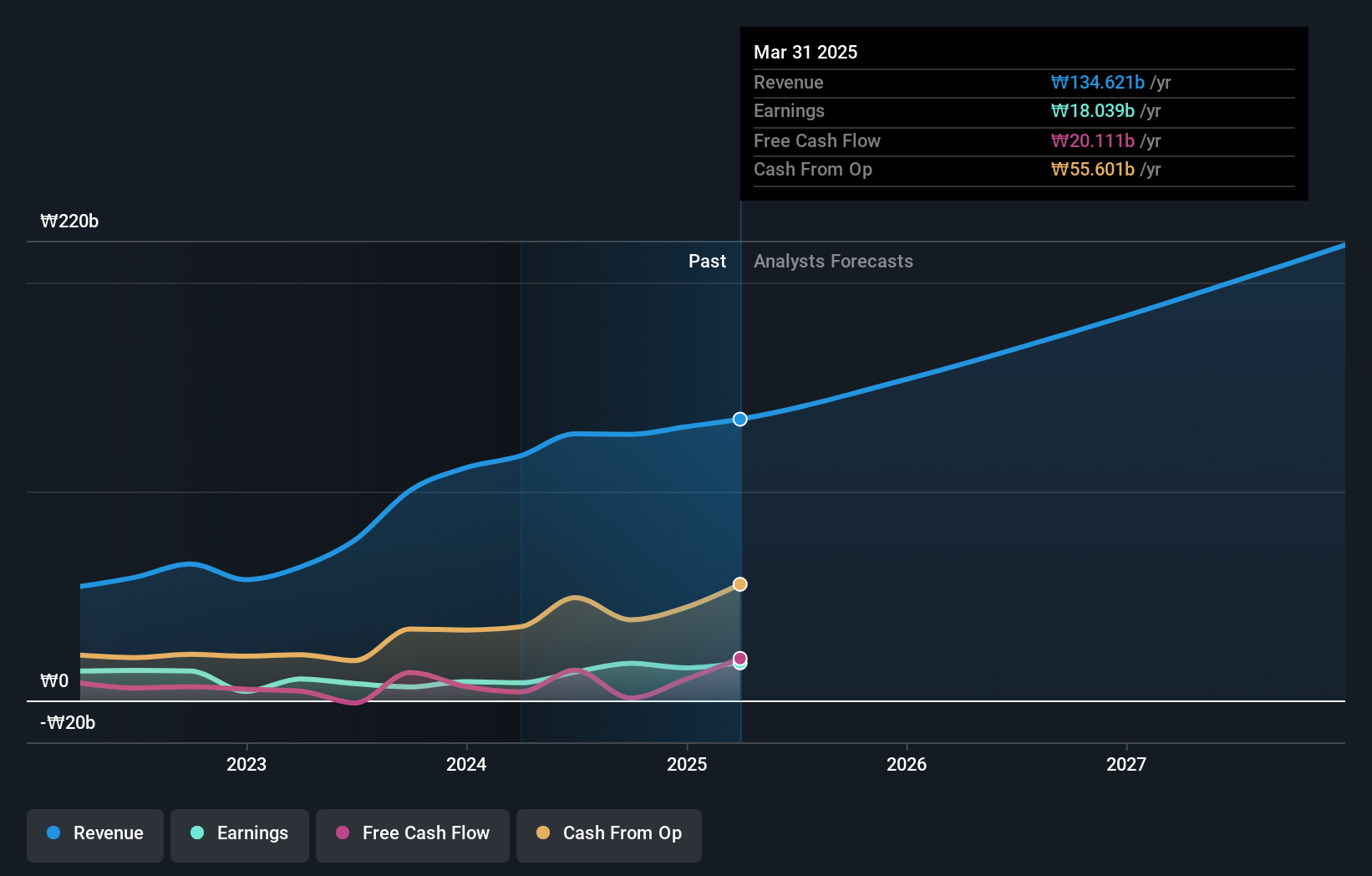The height and width of the screenshot is (876, 1372).
Task: Click the ₩134.621b Revenue value link
Action: pyautogui.click(x=1096, y=82)
